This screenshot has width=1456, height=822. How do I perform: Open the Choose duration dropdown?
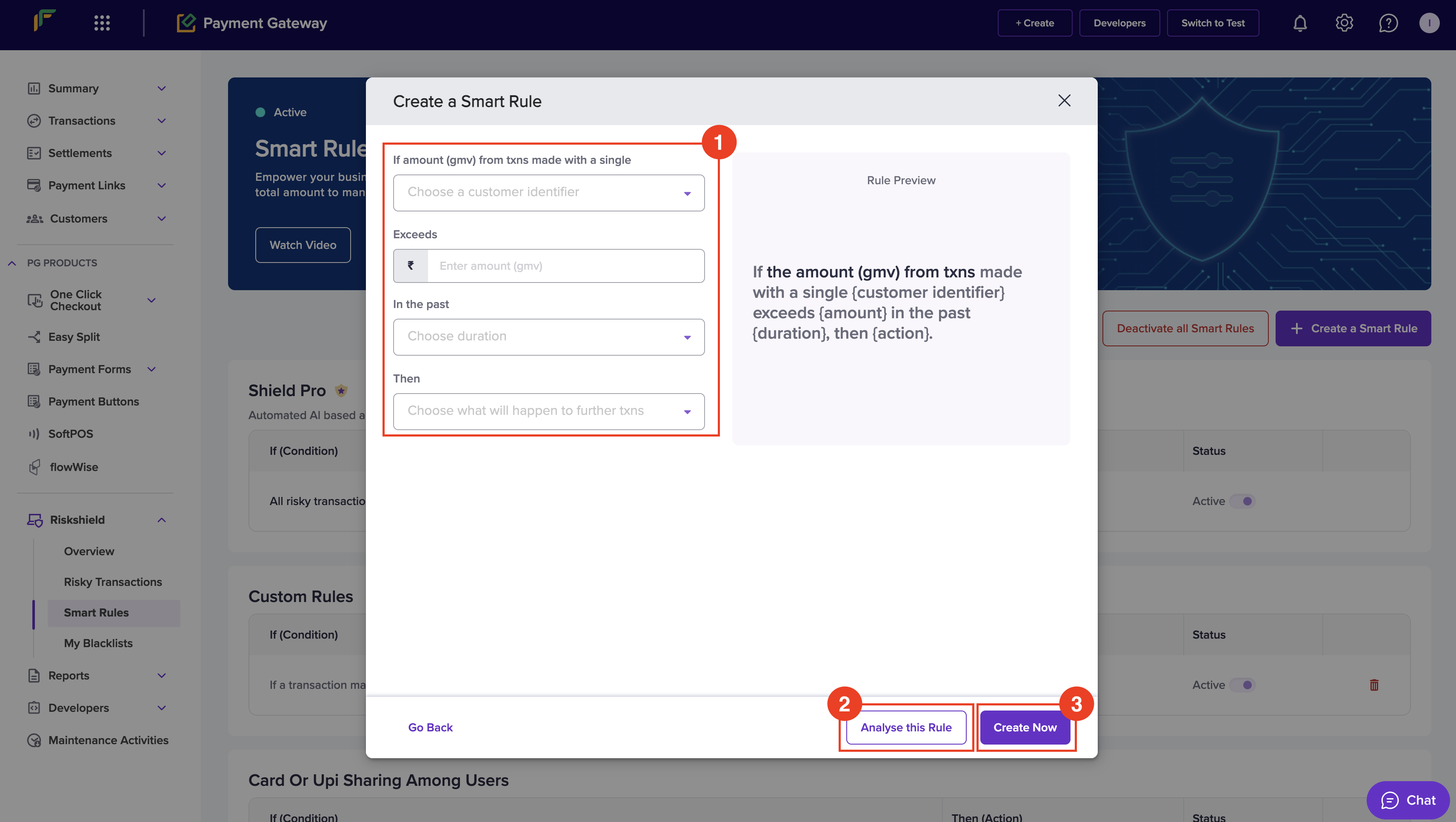tap(548, 337)
